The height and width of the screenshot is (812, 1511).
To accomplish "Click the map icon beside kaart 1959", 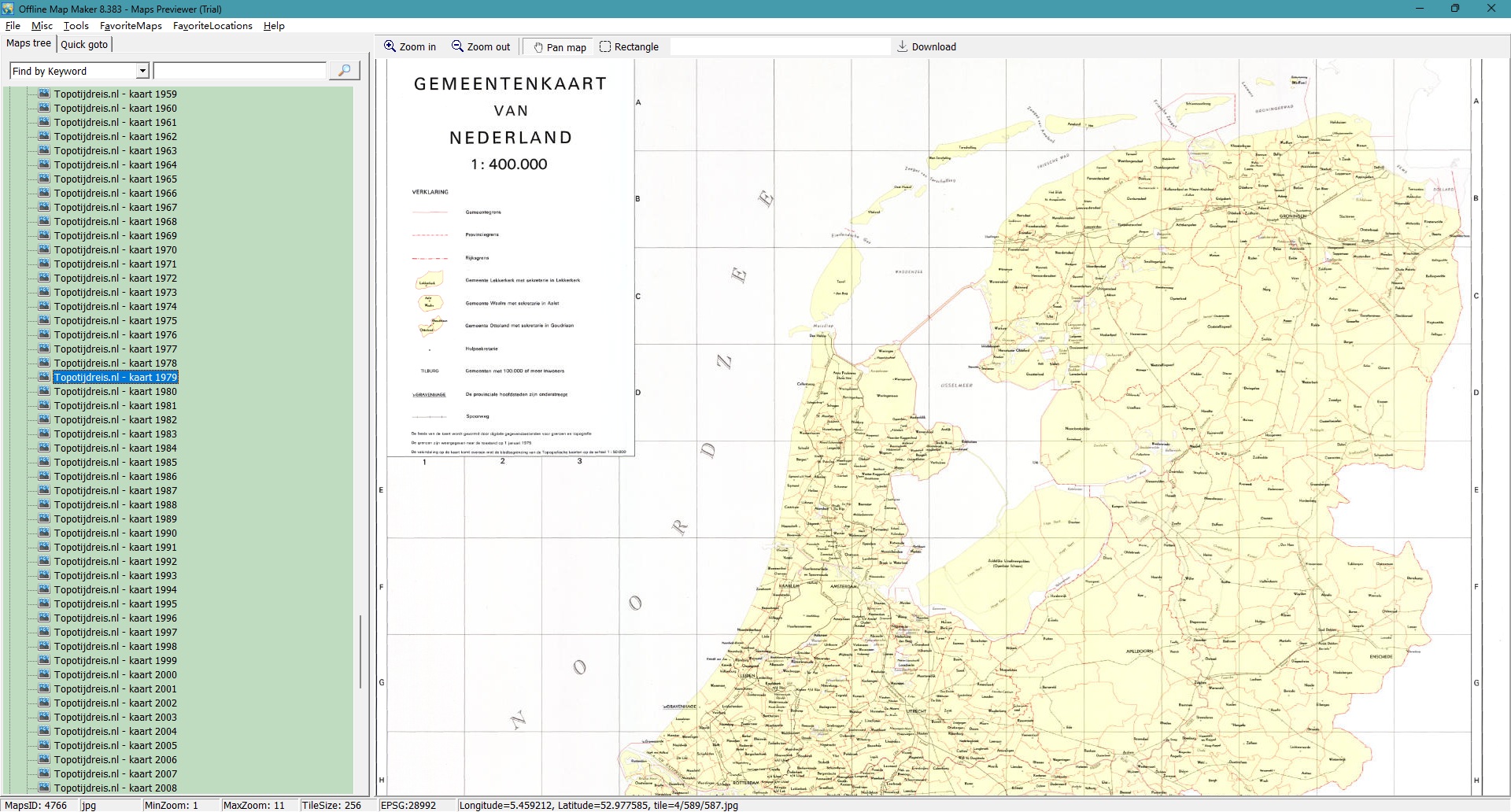I will click(45, 94).
